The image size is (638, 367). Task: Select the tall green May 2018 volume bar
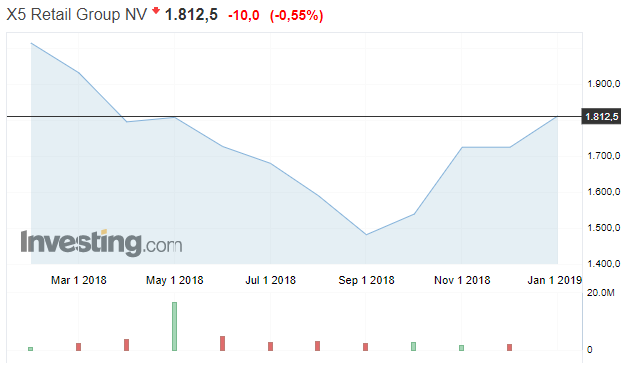point(175,326)
